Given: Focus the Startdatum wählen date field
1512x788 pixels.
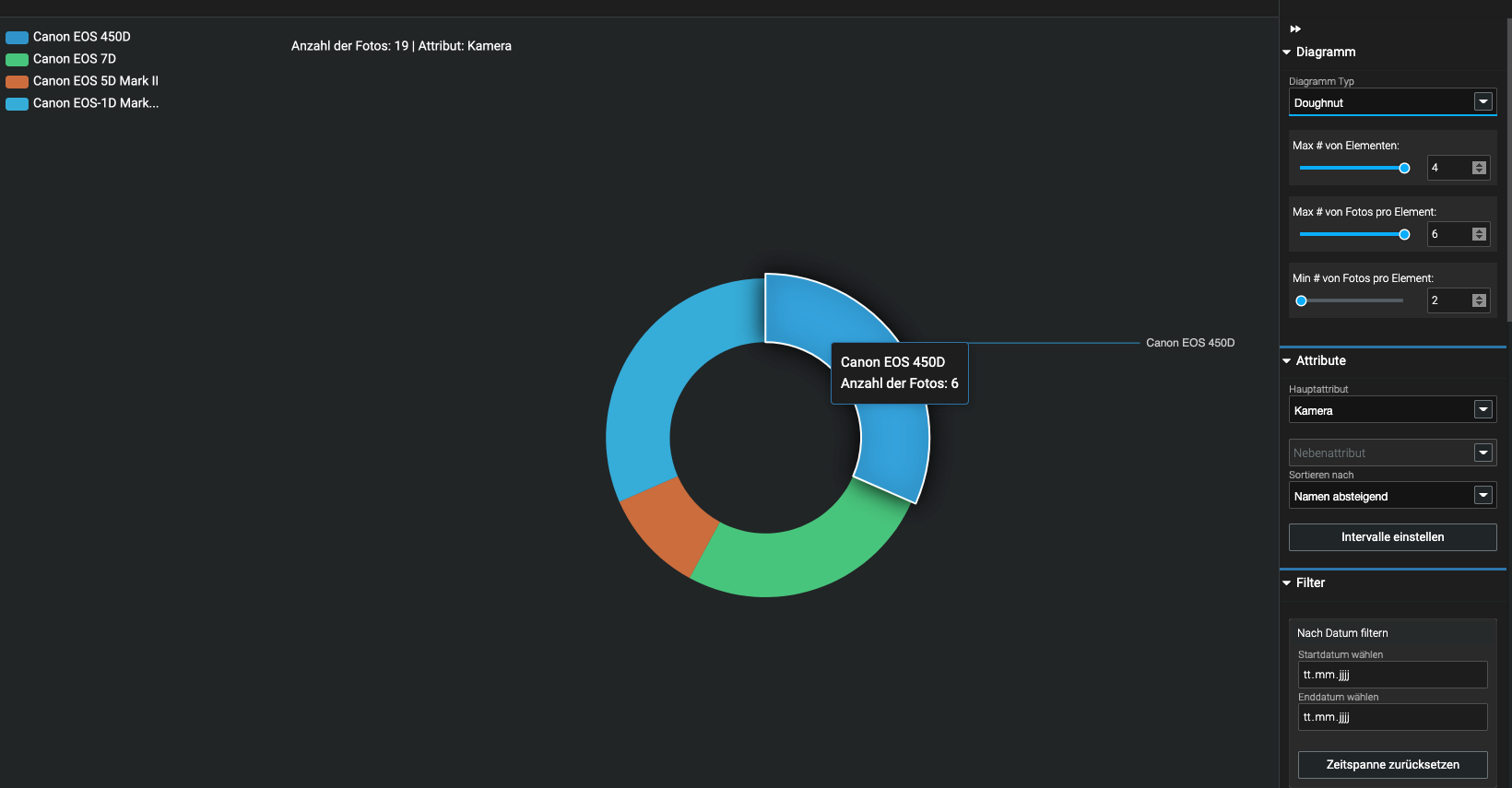Looking at the screenshot, I should pyautogui.click(x=1392, y=675).
